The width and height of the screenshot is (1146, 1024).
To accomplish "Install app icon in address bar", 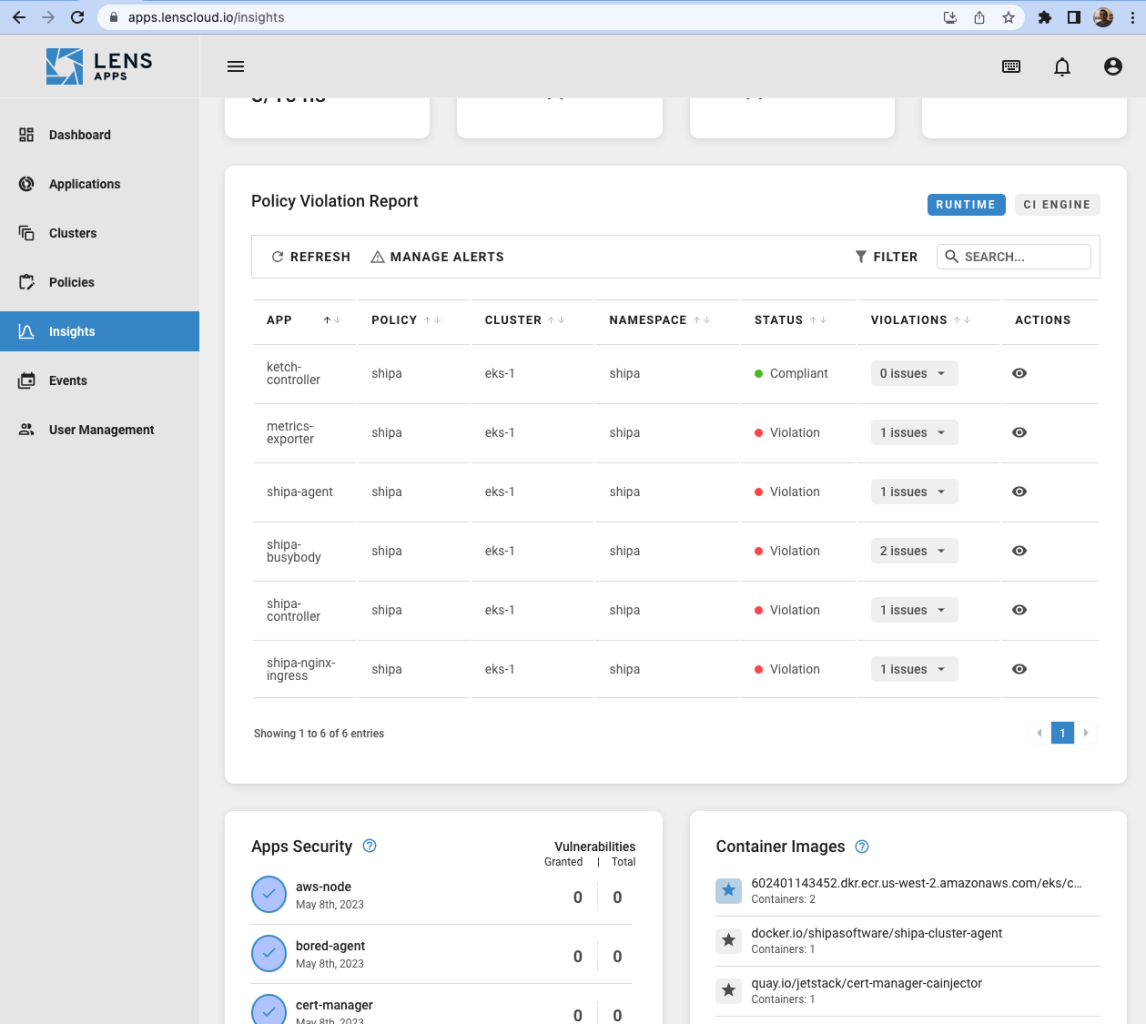I will (949, 18).
